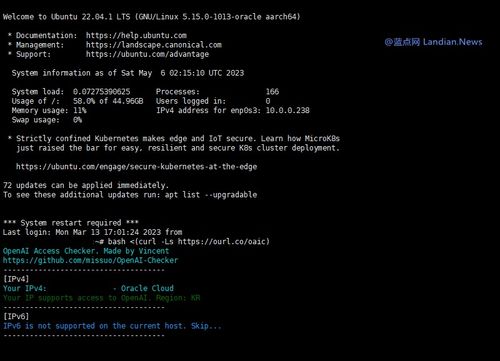This screenshot has height=361, width=500.
Task: Click the disk usage value 58.0% of 44.96GB
Action: (x=108, y=101)
